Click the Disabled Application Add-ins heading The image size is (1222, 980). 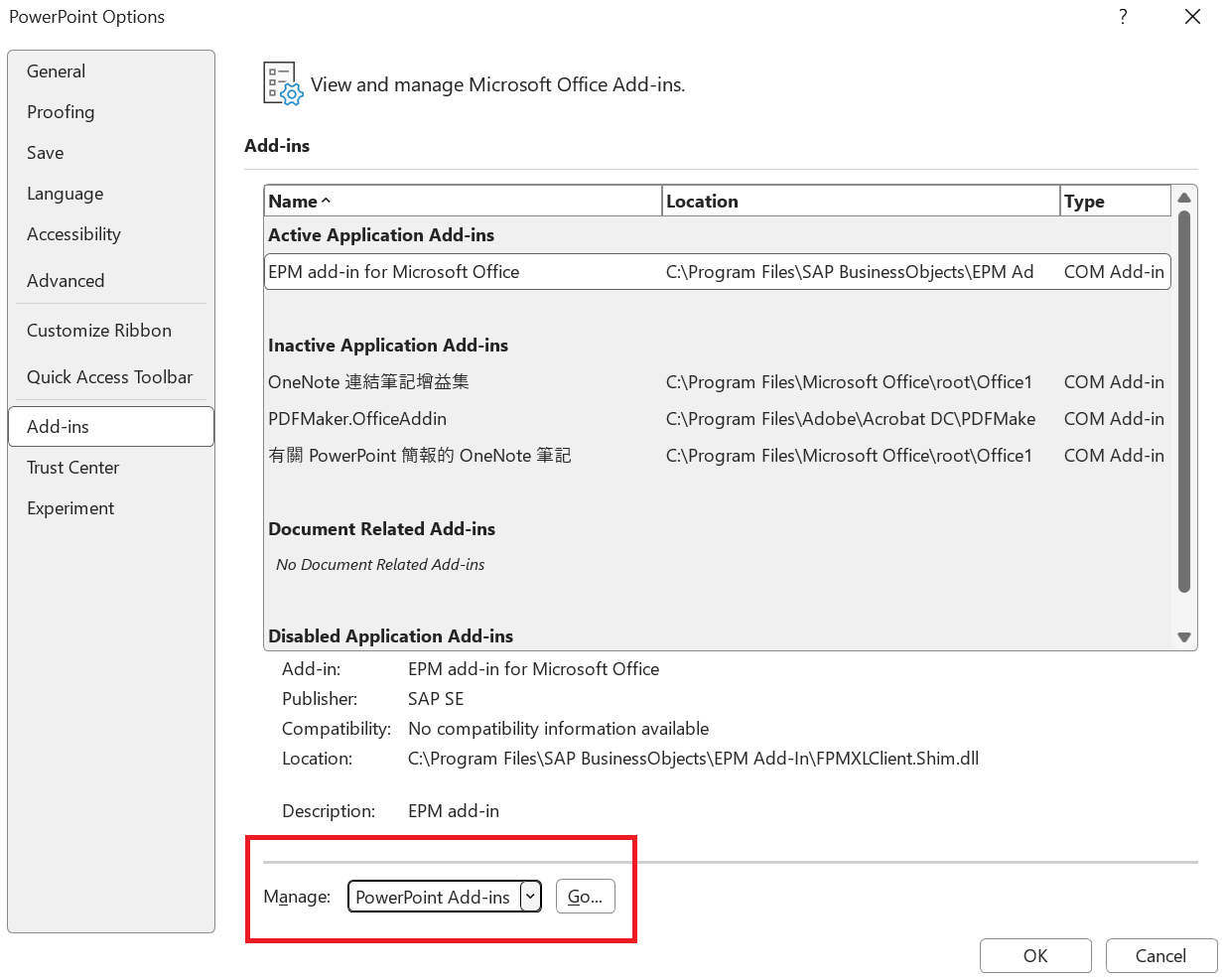[x=391, y=636]
